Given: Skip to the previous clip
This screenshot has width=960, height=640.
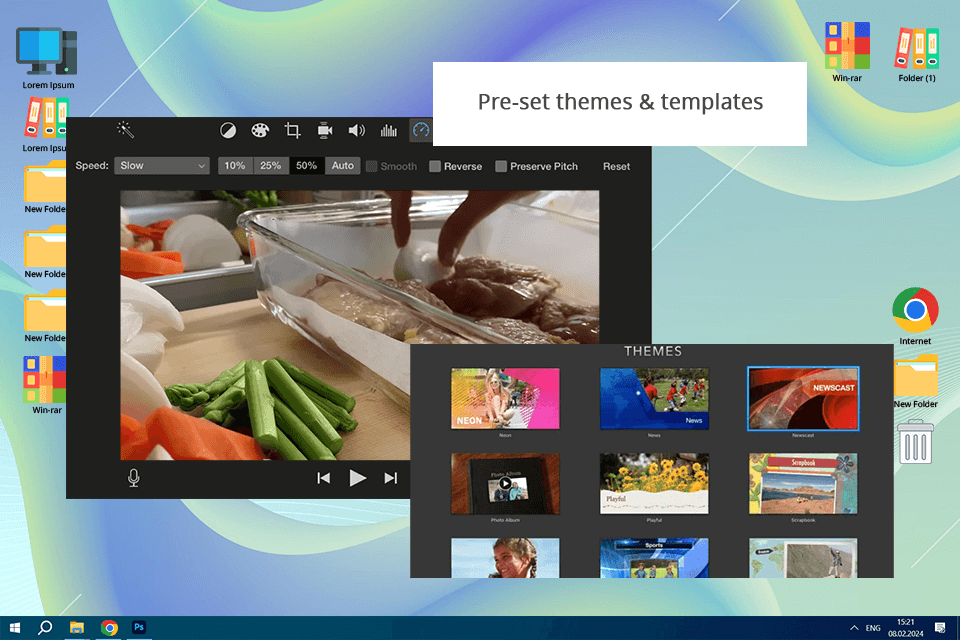Looking at the screenshot, I should (324, 478).
